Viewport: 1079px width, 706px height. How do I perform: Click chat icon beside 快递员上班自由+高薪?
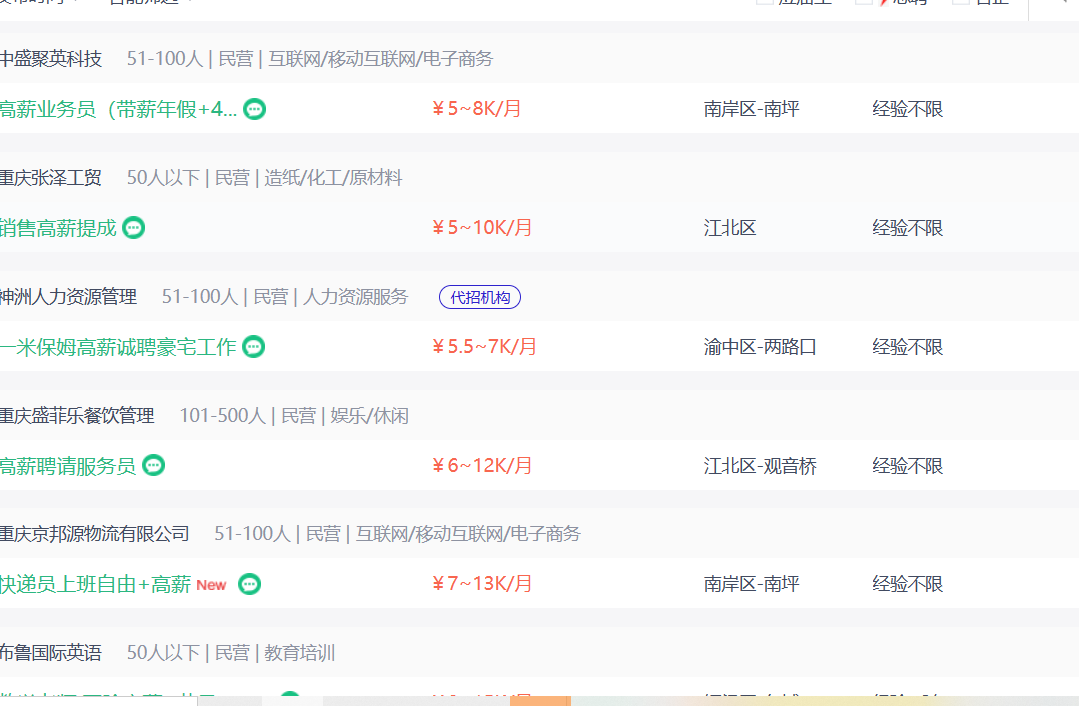click(x=250, y=584)
